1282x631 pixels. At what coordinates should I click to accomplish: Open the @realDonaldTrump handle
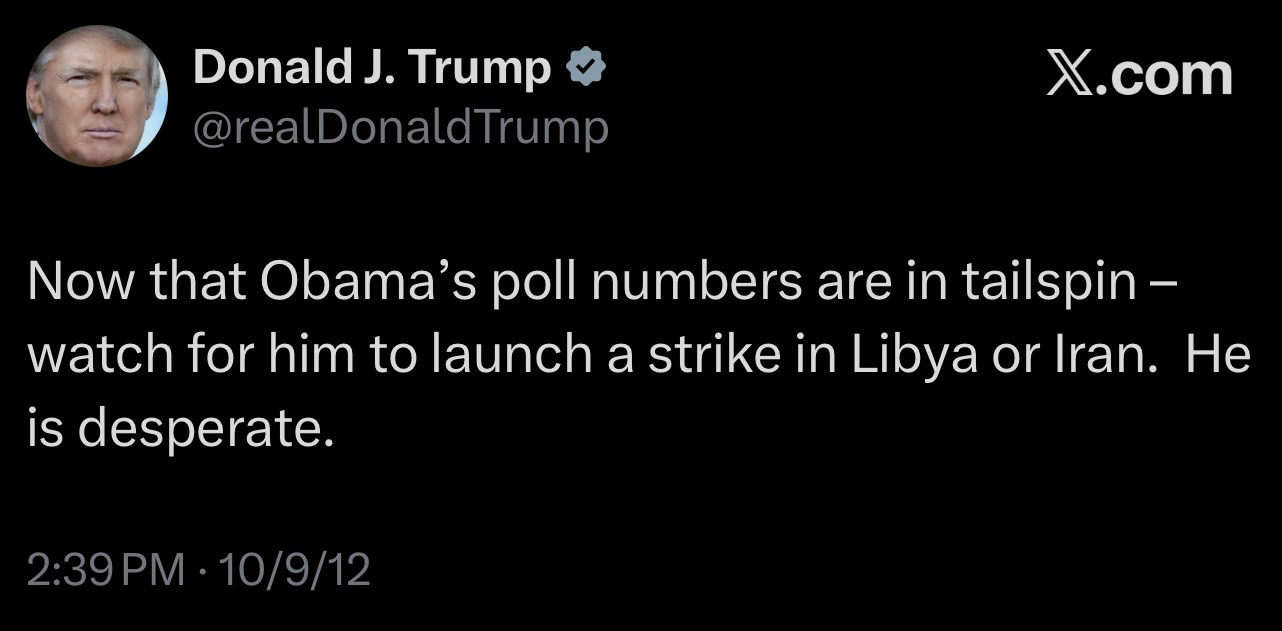(x=400, y=127)
